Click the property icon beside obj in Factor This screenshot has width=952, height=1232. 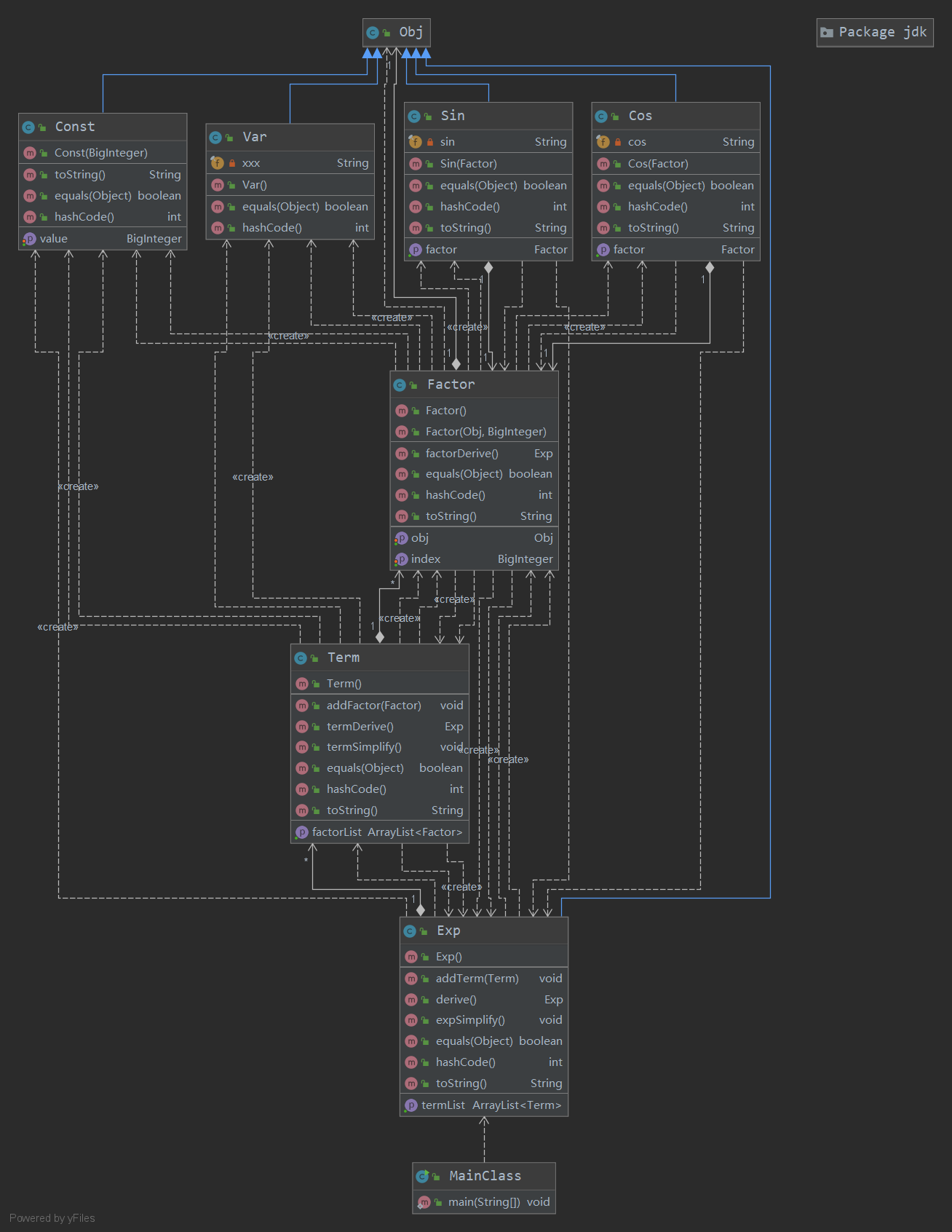tap(401, 538)
